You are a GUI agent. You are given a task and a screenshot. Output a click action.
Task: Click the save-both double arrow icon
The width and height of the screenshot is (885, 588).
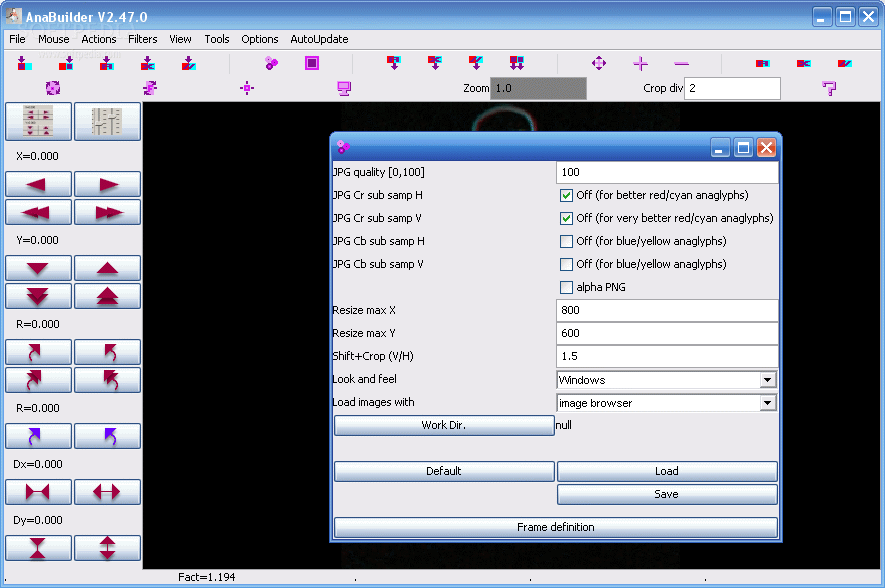[x=516, y=63]
